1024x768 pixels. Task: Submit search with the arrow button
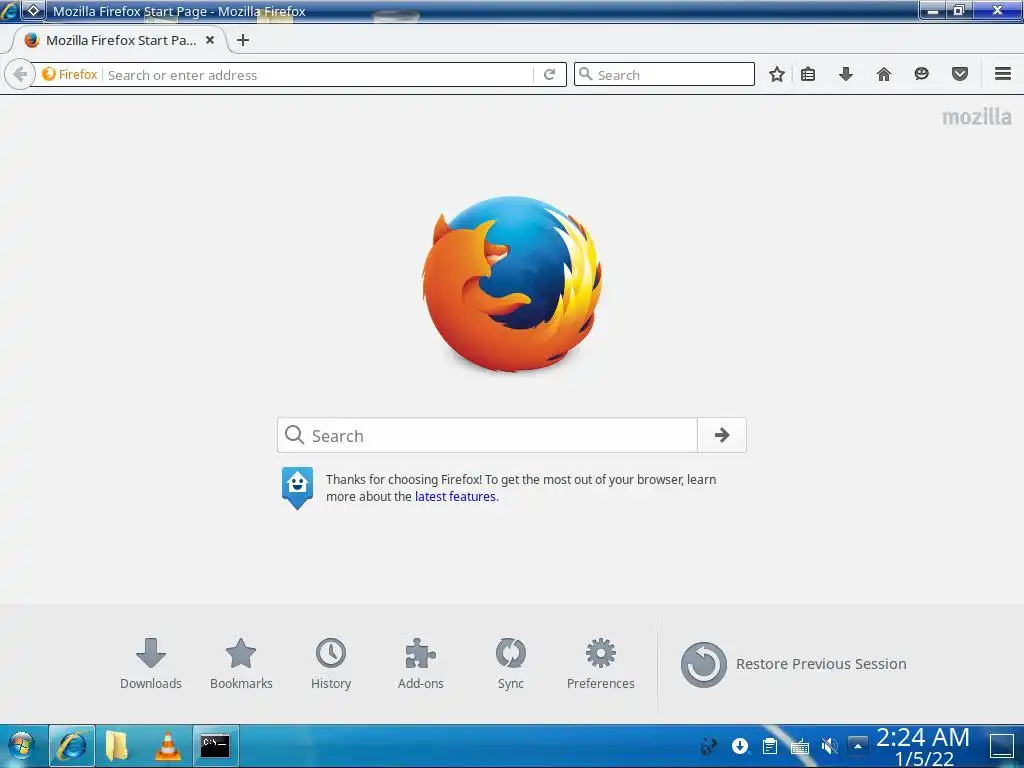[x=722, y=435]
